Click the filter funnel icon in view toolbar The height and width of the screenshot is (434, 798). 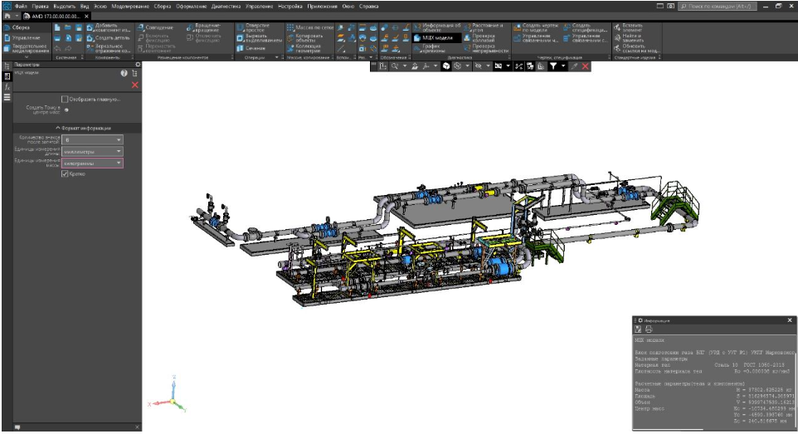(x=553, y=66)
